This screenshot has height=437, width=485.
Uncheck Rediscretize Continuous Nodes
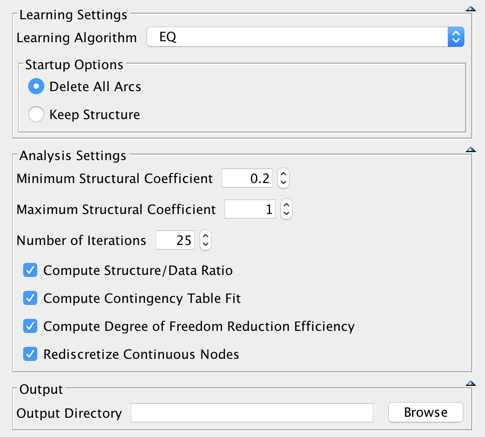tap(30, 354)
